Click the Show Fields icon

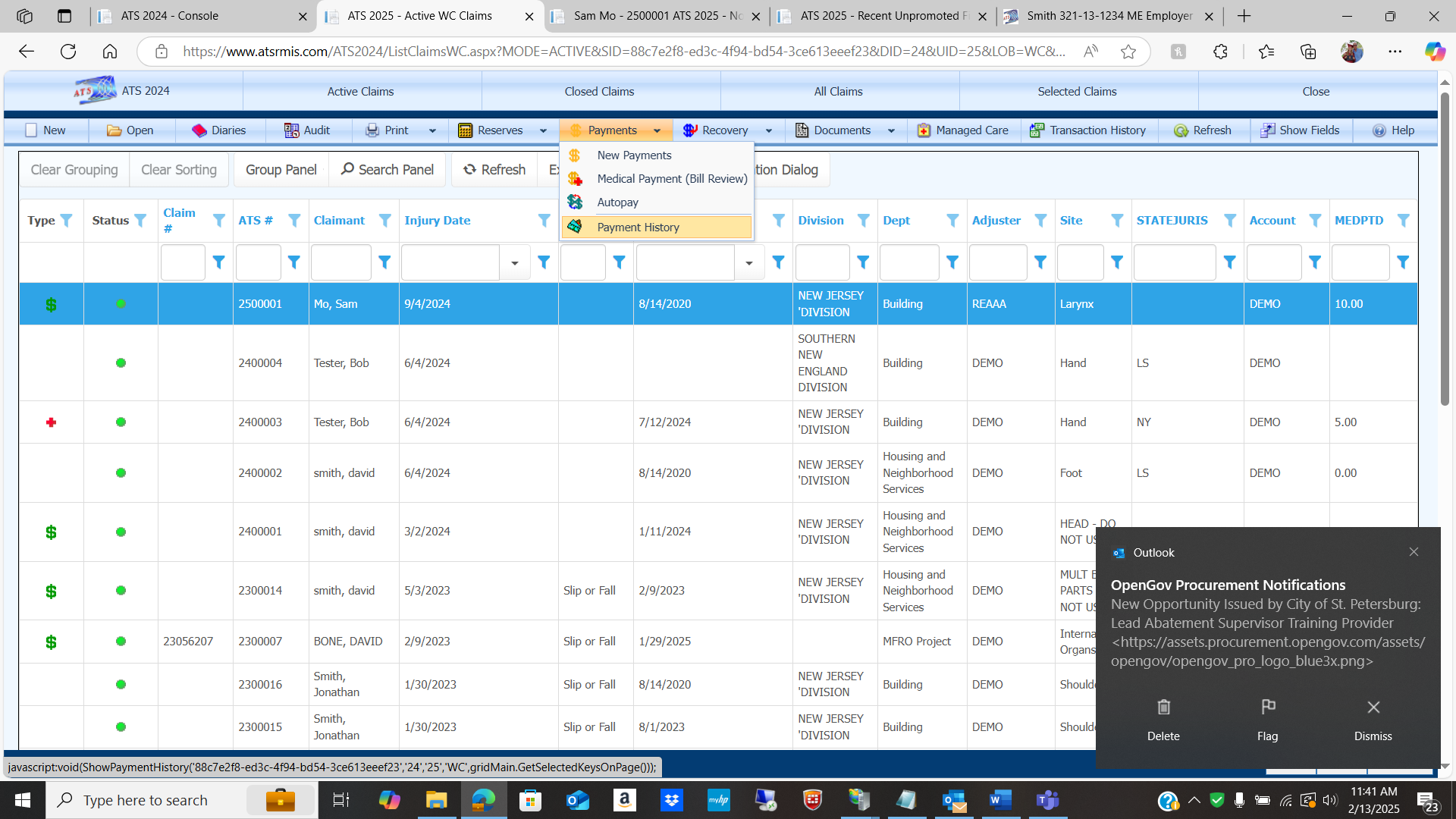[x=1267, y=130]
